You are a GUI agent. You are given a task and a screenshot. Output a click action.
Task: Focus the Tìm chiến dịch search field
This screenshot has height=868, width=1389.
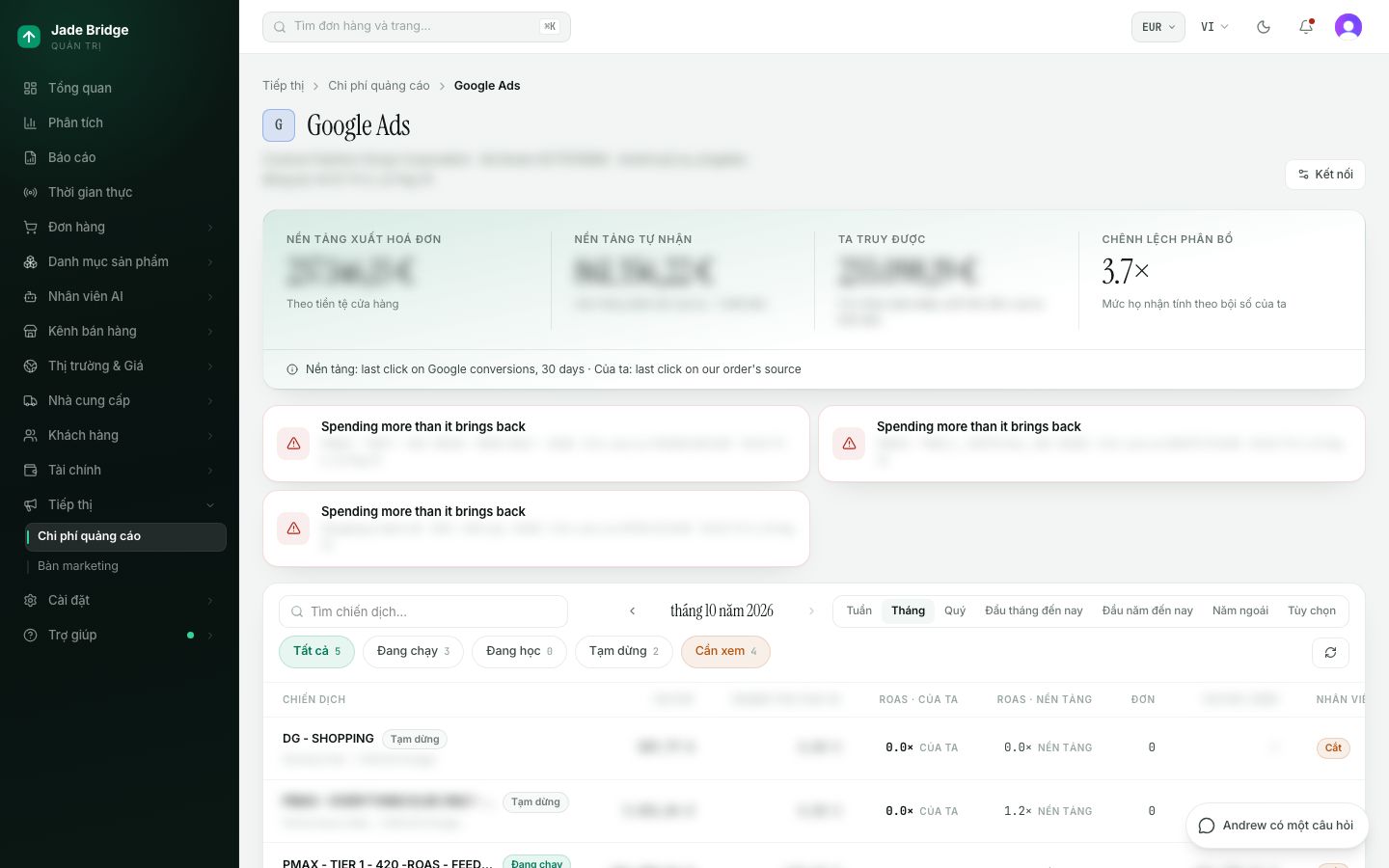(x=423, y=611)
